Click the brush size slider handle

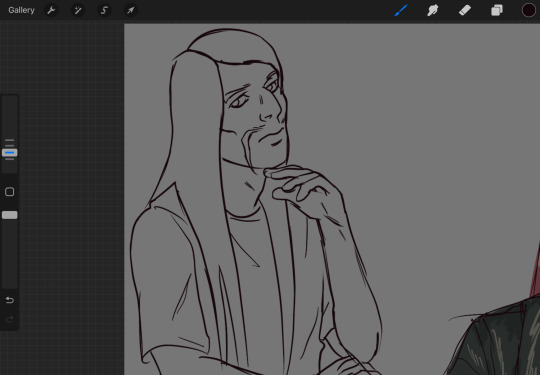tap(10, 152)
